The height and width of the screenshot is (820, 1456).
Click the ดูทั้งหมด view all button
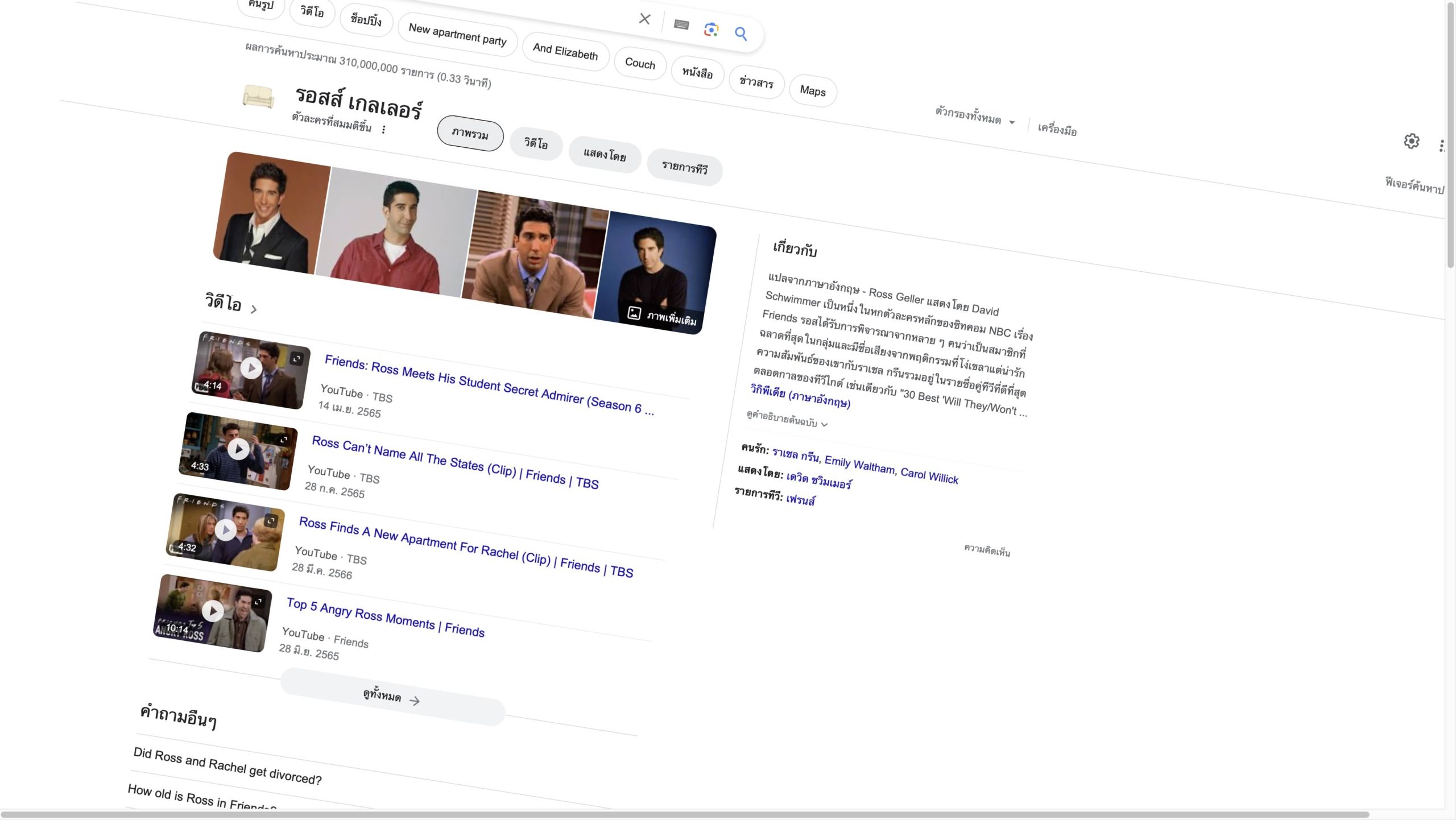391,697
